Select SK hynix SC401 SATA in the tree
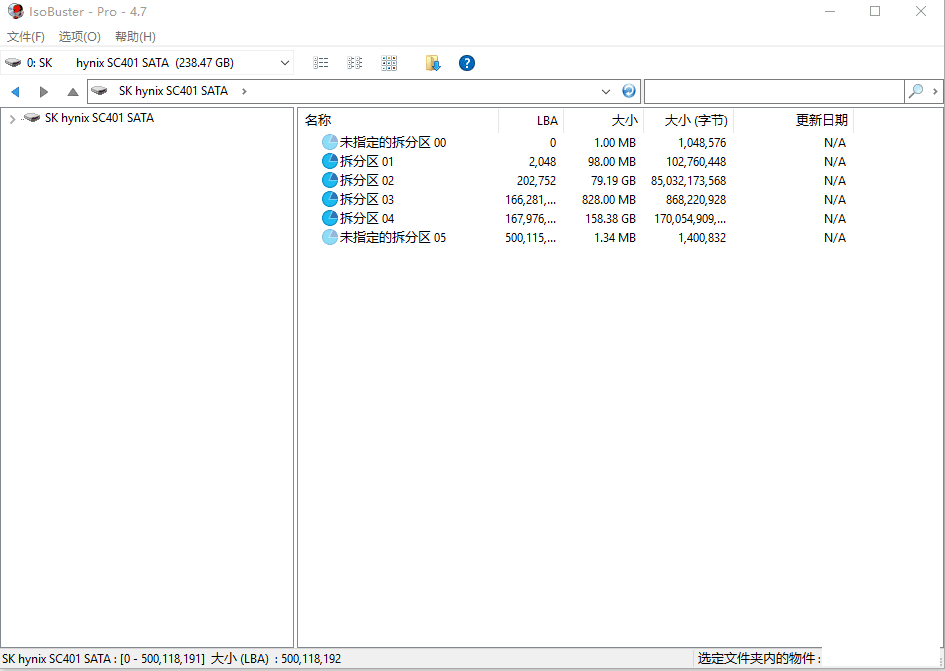Image resolution: width=945 pixels, height=671 pixels. pos(99,118)
